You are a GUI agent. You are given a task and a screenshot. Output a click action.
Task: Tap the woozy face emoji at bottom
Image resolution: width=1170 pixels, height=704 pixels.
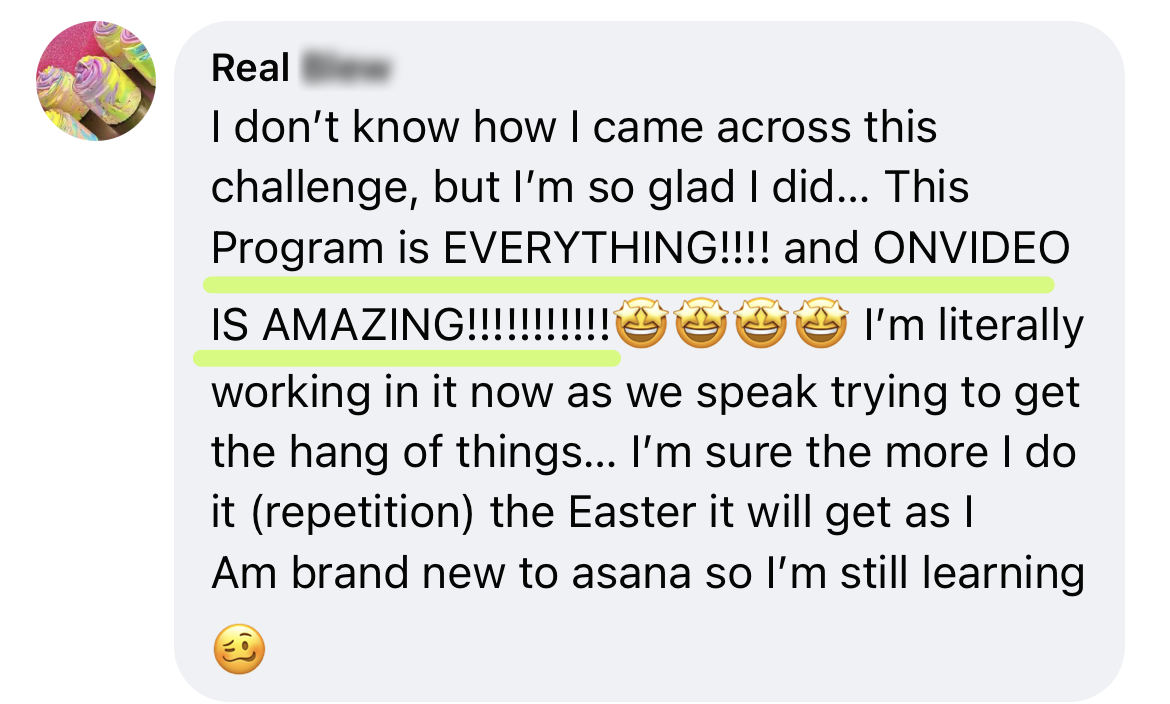(239, 649)
